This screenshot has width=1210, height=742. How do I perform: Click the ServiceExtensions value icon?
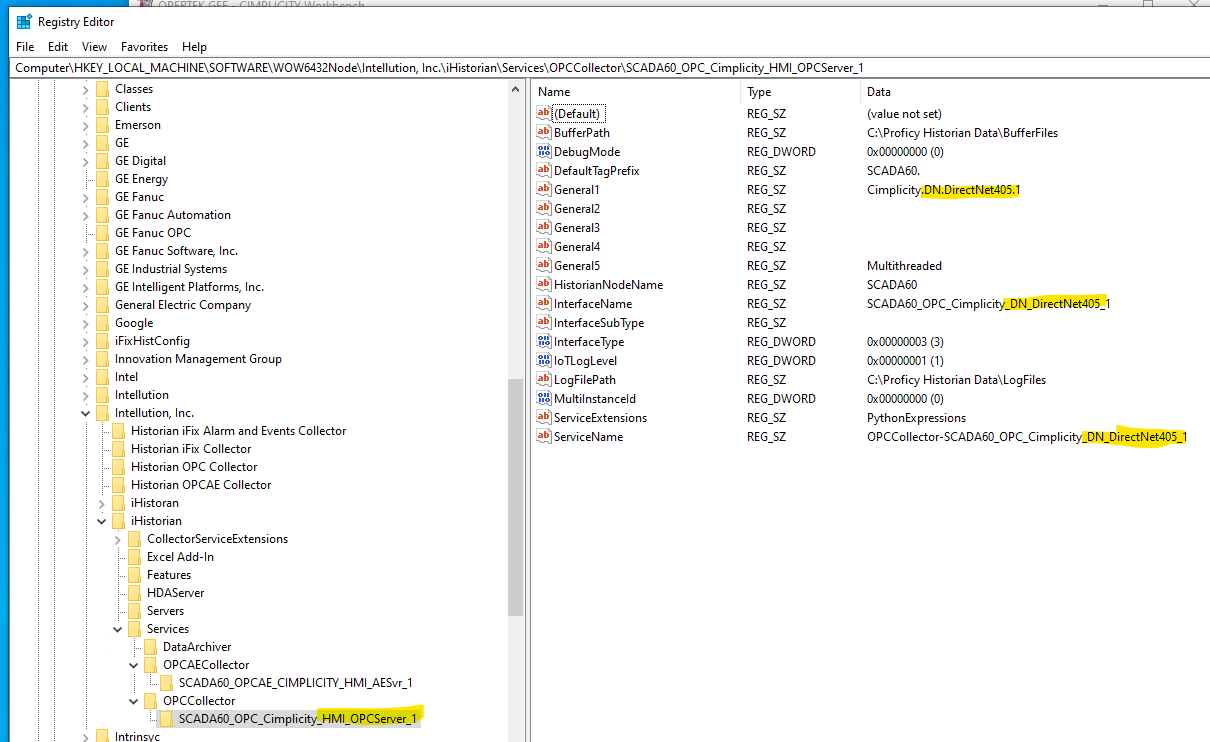click(544, 417)
